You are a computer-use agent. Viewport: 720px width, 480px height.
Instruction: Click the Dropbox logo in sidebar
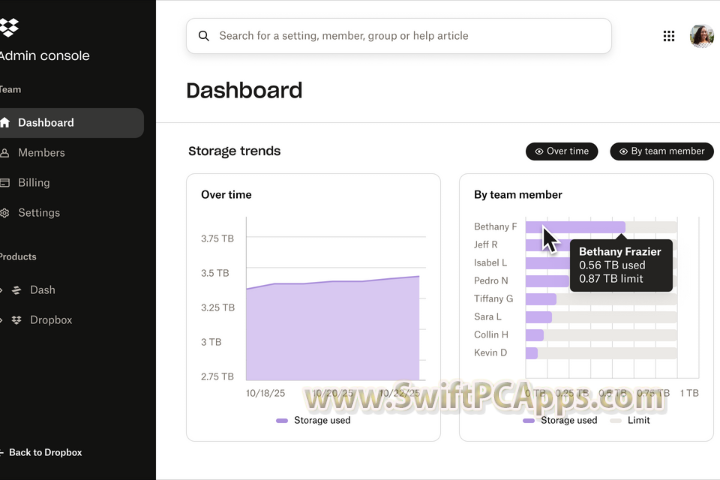pyautogui.click(x=9, y=27)
